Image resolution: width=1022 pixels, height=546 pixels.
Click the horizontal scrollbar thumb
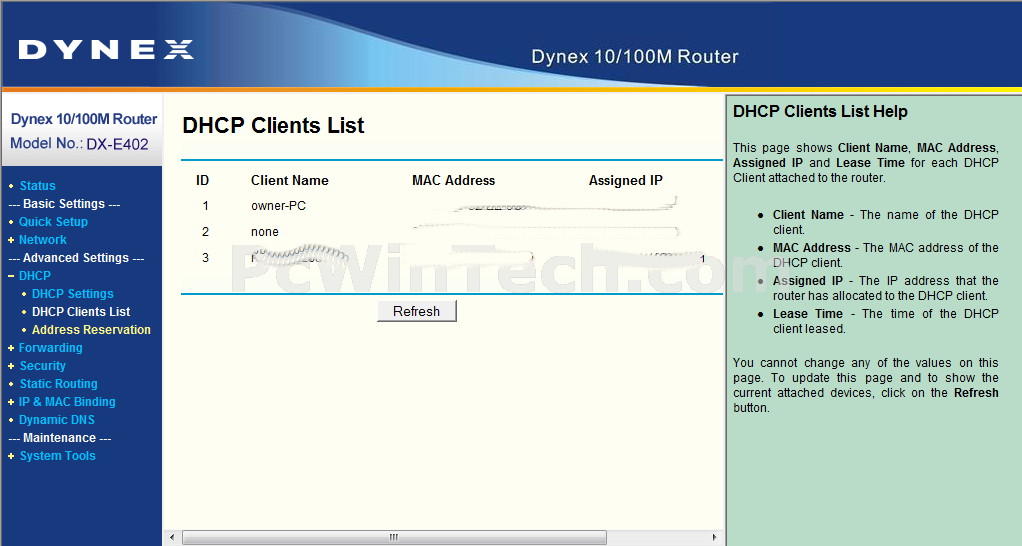394,538
